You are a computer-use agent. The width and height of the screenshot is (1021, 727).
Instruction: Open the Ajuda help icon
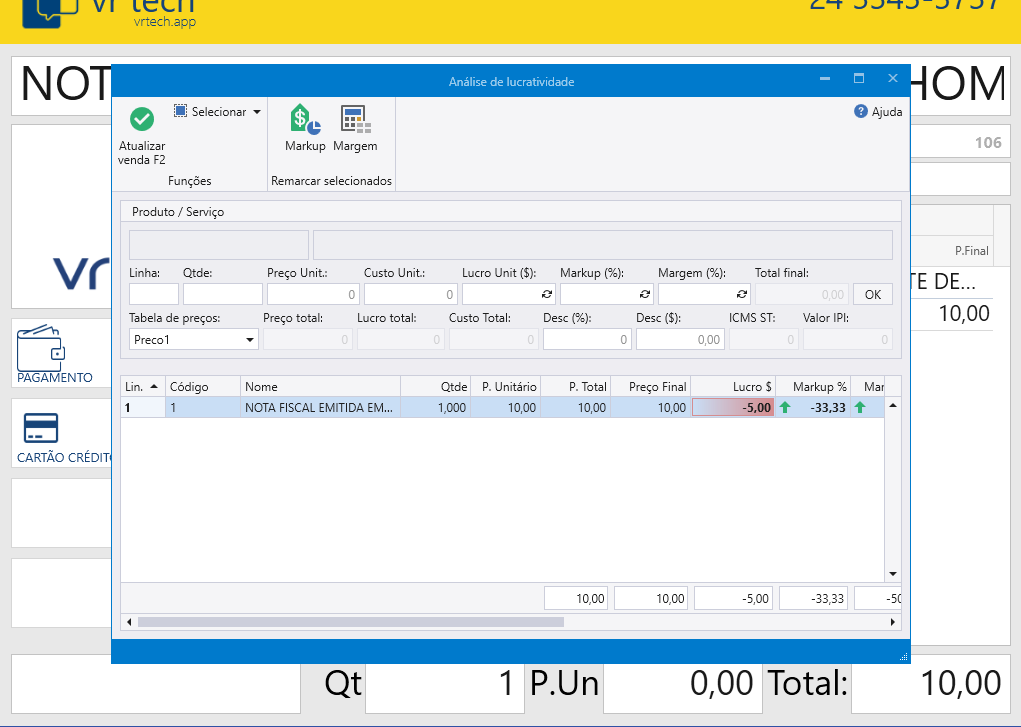(x=860, y=112)
